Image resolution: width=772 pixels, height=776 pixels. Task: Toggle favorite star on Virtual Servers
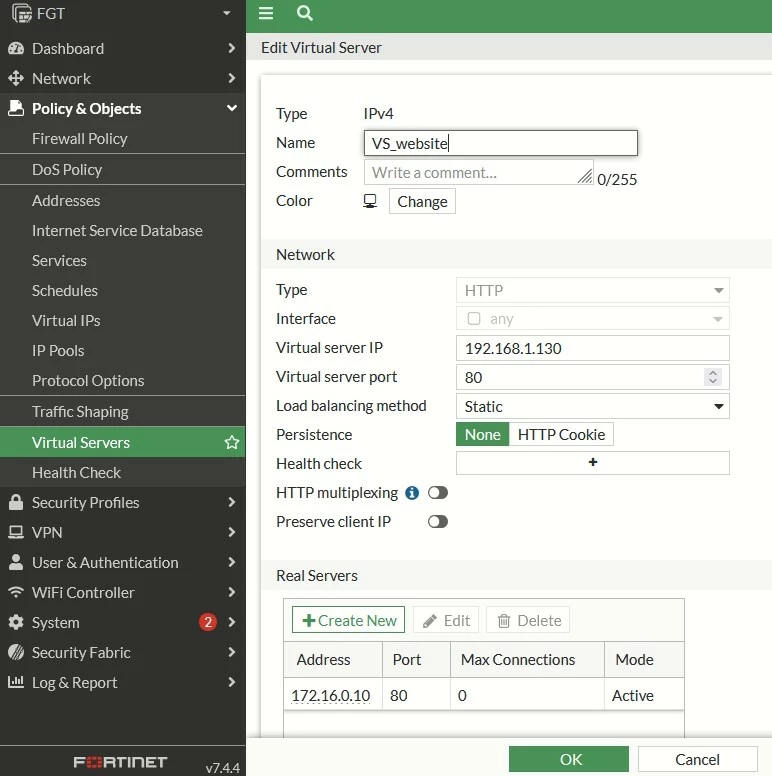click(x=232, y=442)
